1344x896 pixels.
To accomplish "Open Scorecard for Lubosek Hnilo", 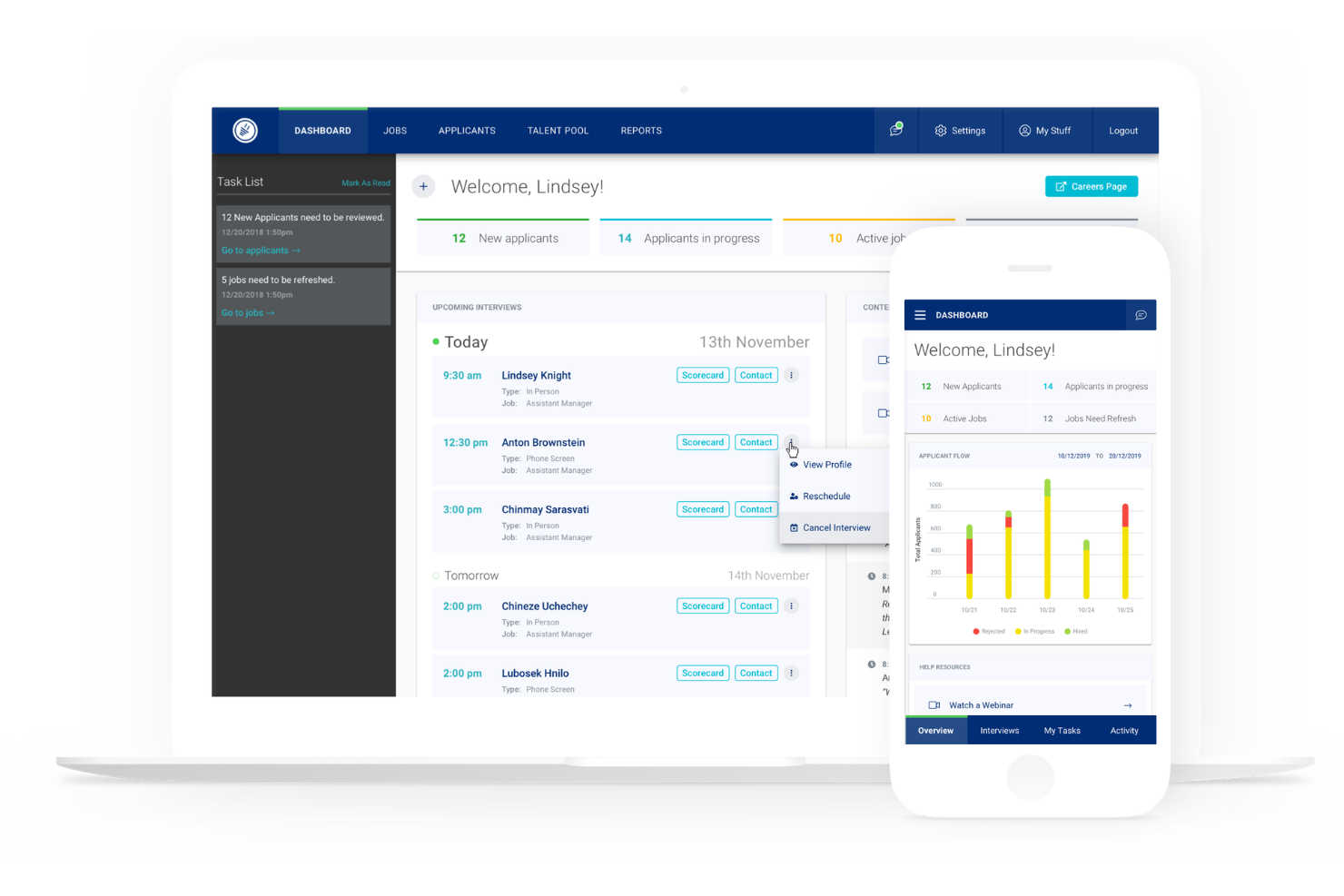I will (703, 673).
